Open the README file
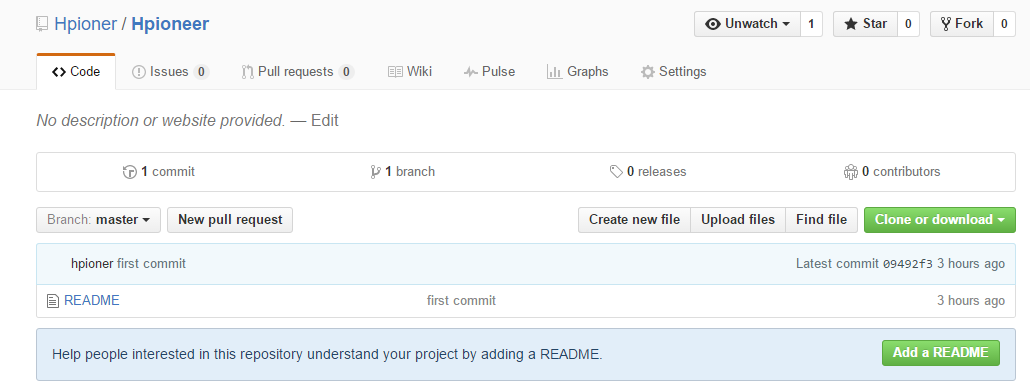 coord(92,301)
